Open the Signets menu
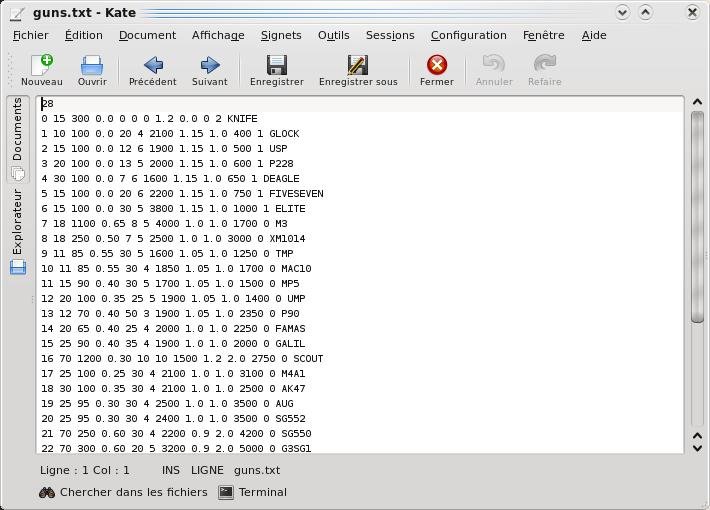This screenshot has height=510, width=710. [x=281, y=35]
